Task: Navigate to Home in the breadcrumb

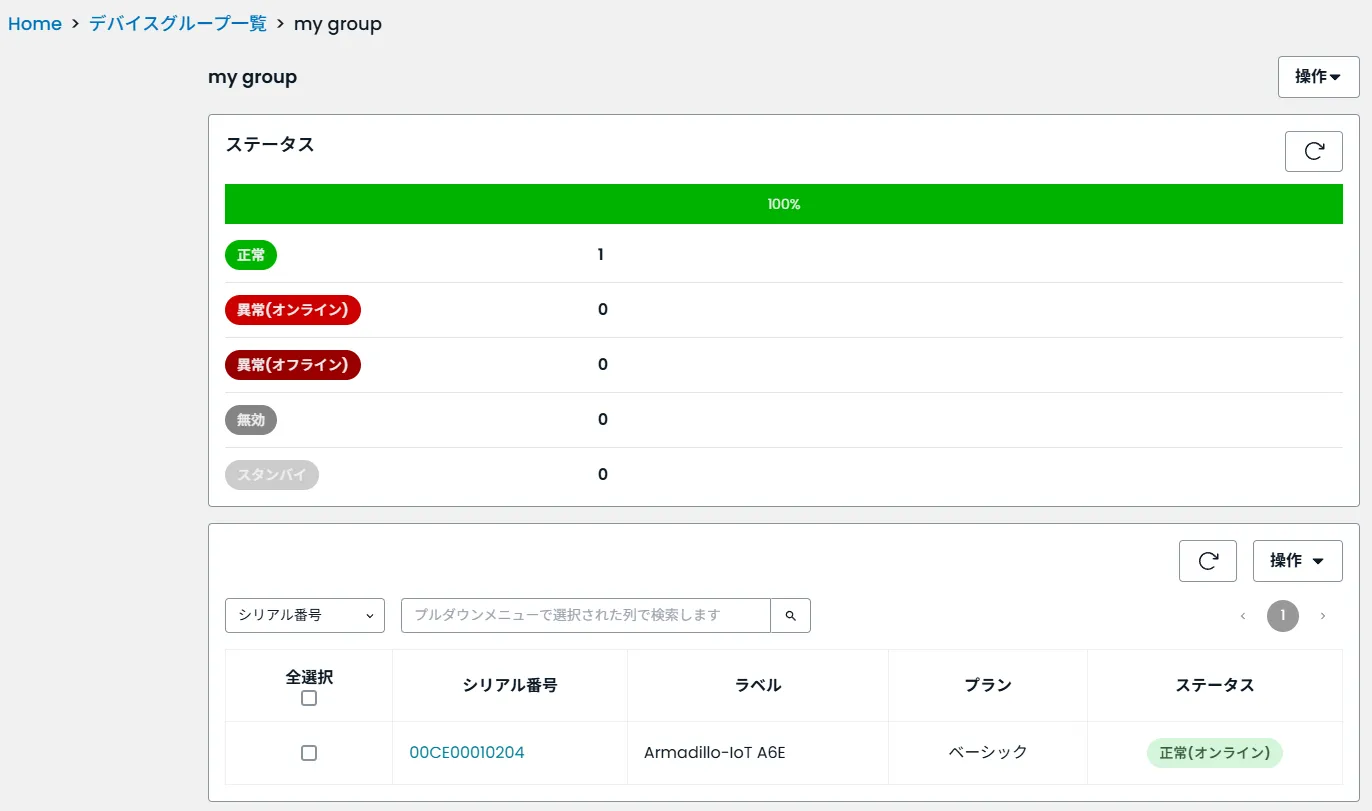Action: pos(35,23)
